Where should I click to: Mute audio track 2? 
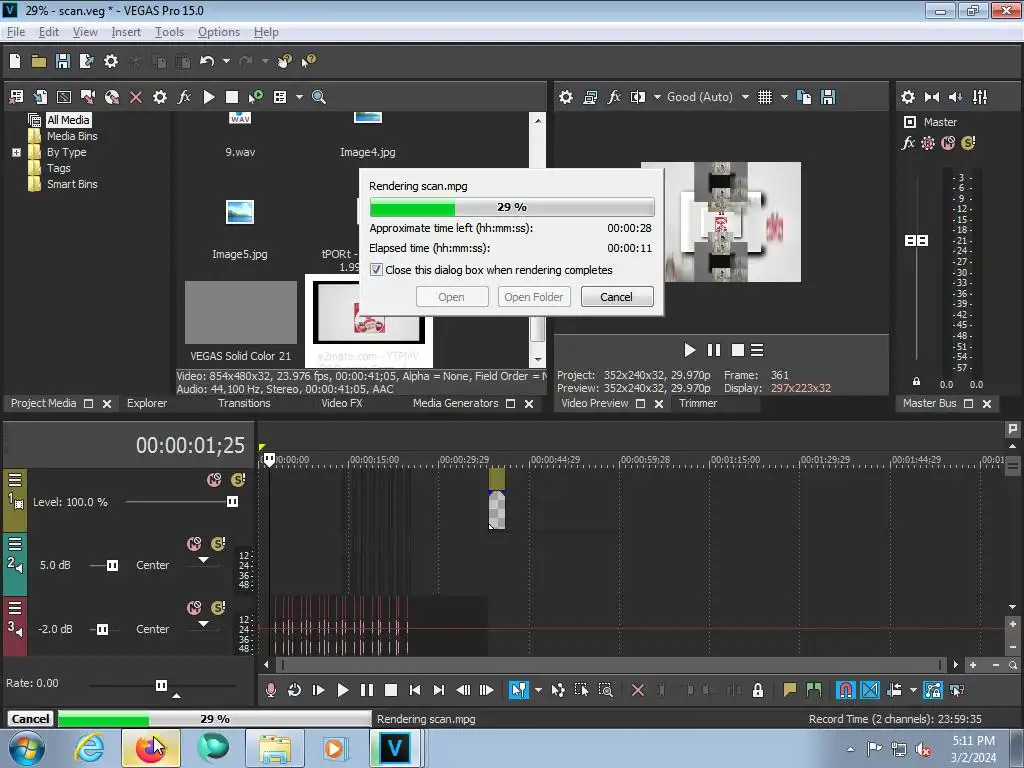[x=194, y=544]
